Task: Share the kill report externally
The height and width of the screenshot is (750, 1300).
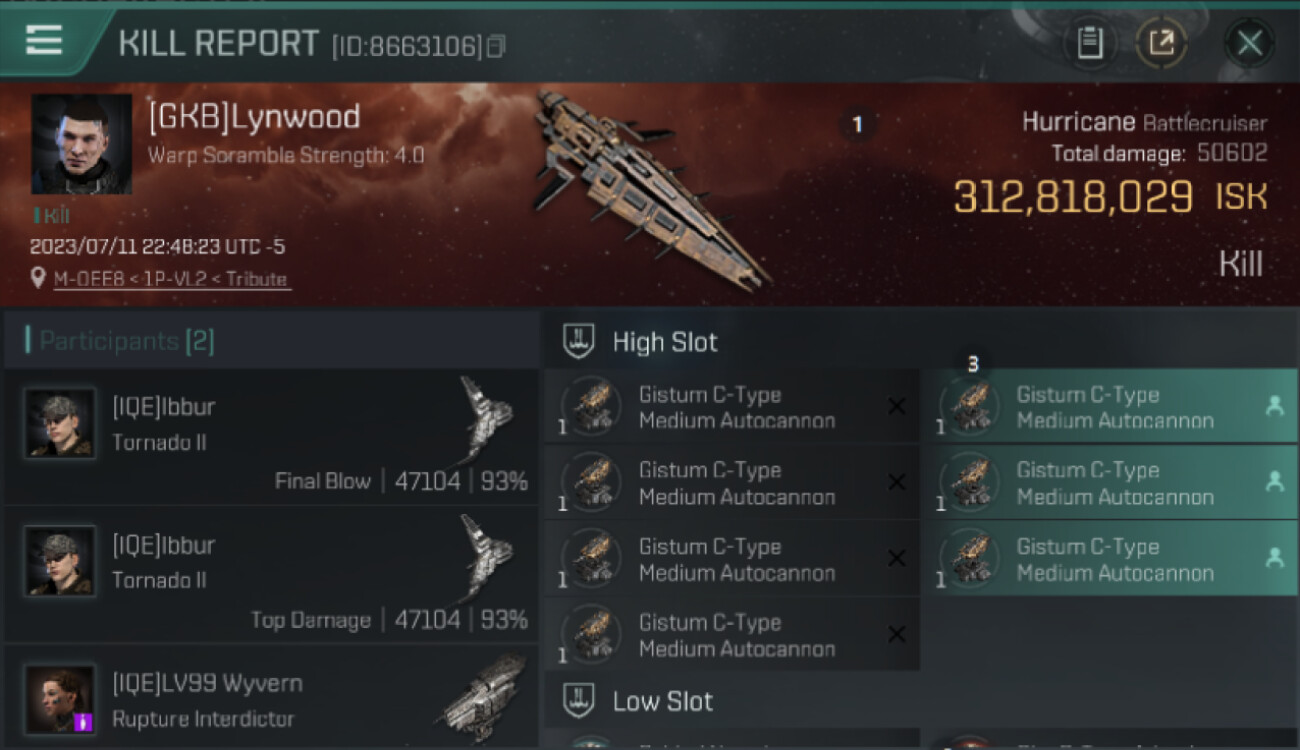Action: pyautogui.click(x=1162, y=43)
